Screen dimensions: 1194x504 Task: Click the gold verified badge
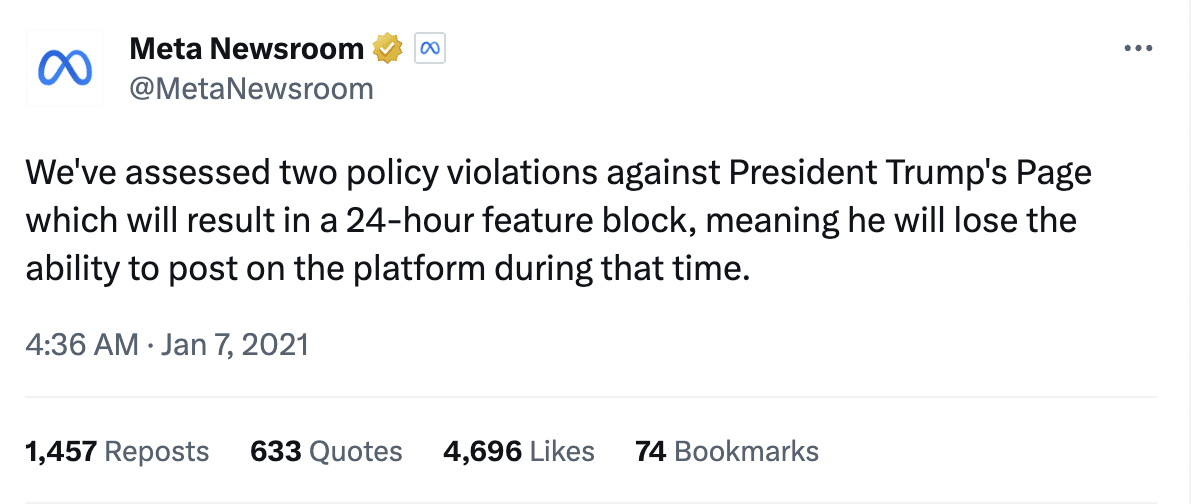point(387,48)
